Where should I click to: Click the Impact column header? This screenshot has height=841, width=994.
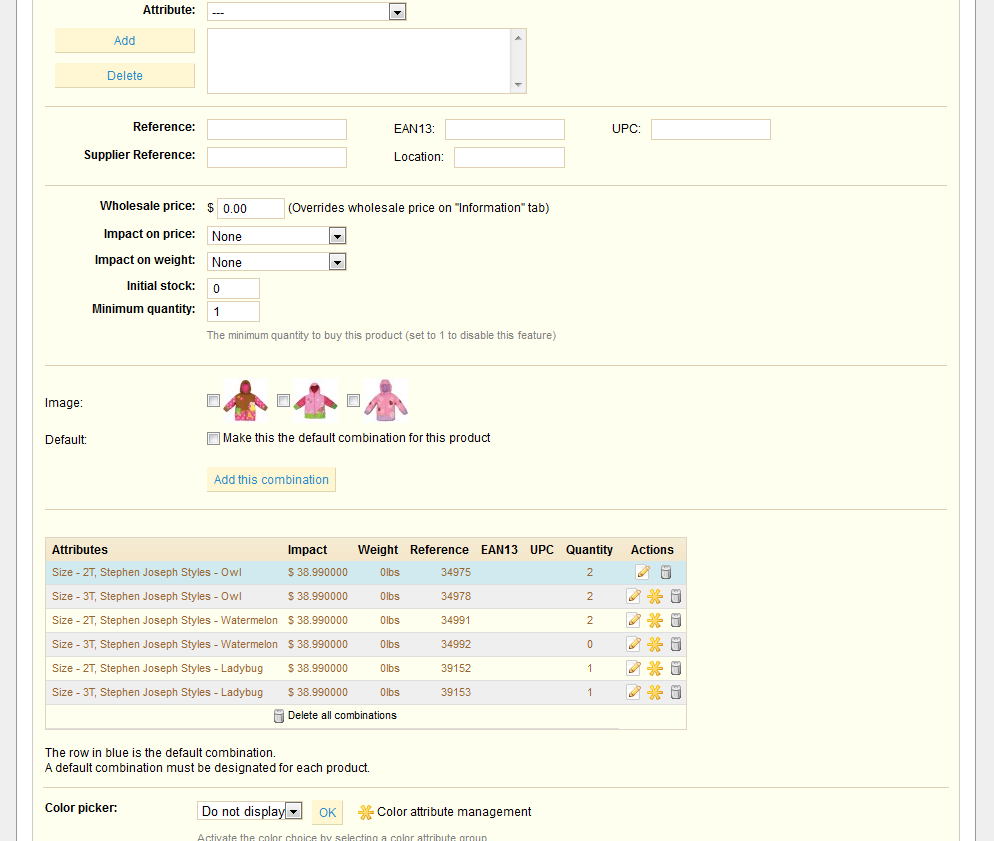pos(307,549)
